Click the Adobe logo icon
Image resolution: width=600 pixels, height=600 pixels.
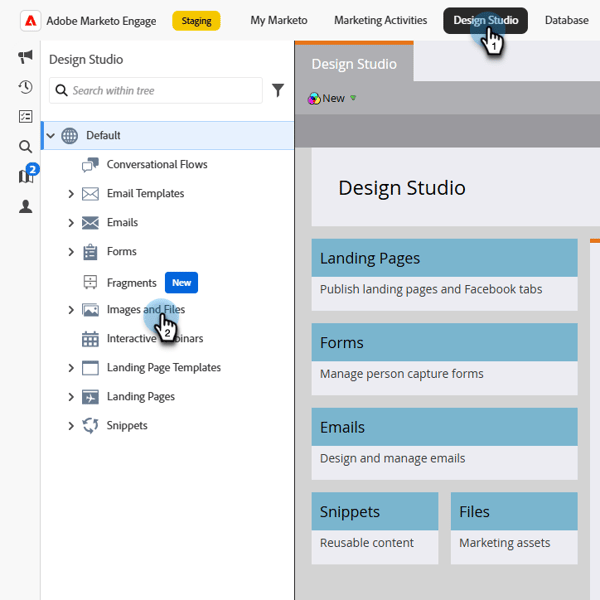30,21
